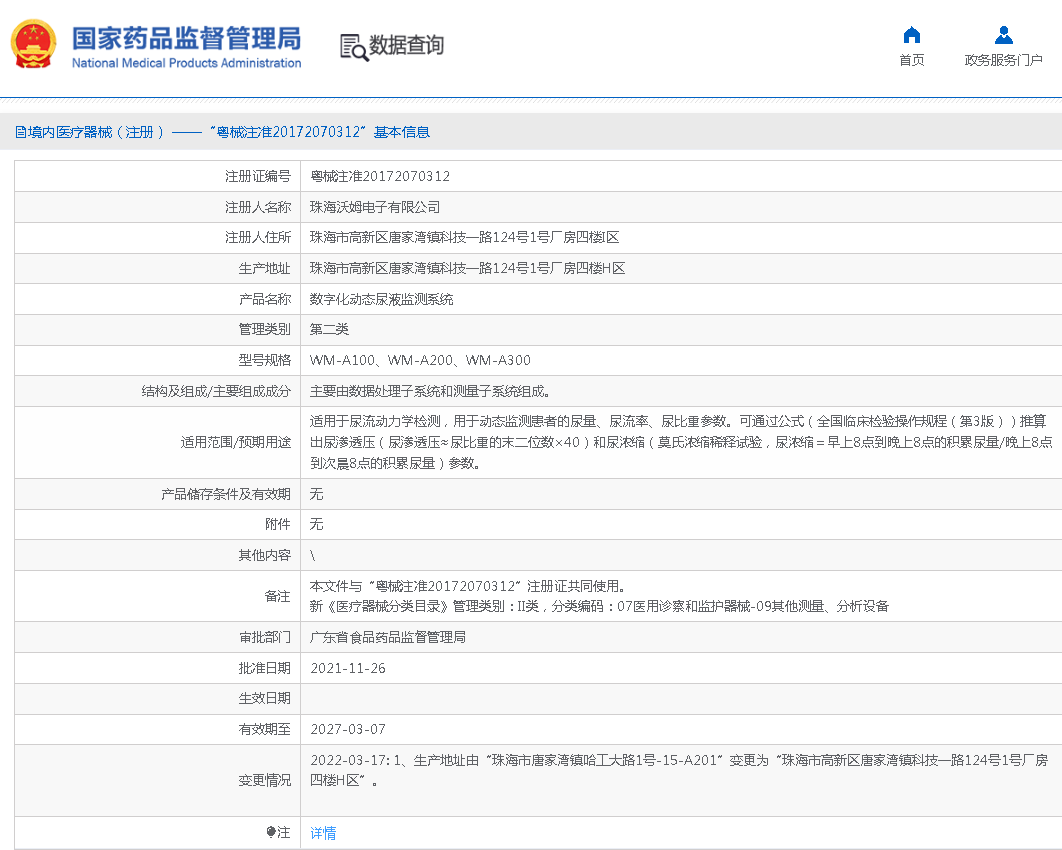Click the national emblem logo
Image resolution: width=1062 pixels, height=850 pixels.
[x=33, y=44]
